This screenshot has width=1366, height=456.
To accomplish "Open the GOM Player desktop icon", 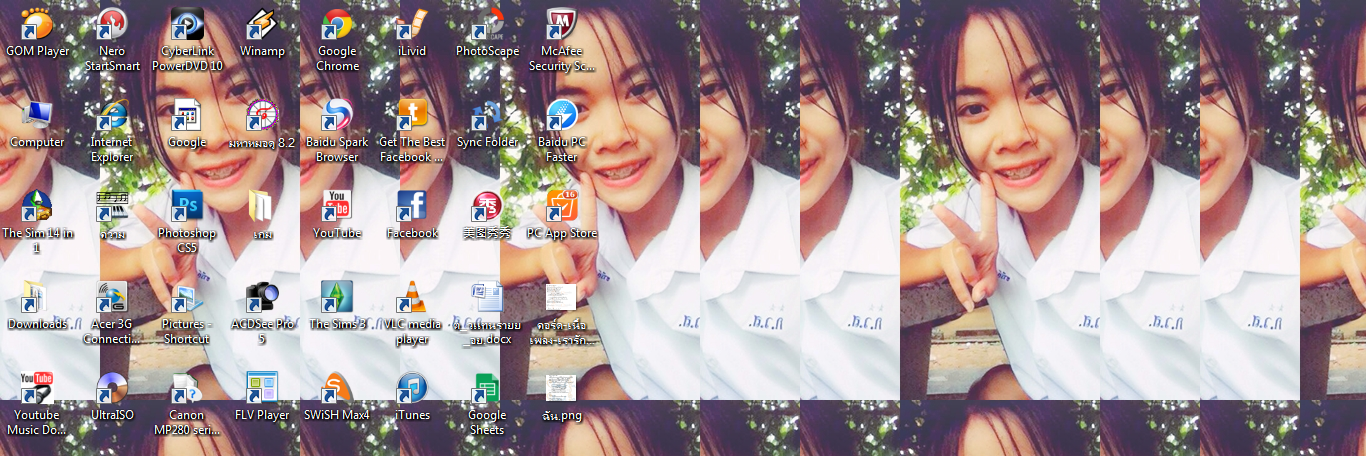I will [x=37, y=24].
